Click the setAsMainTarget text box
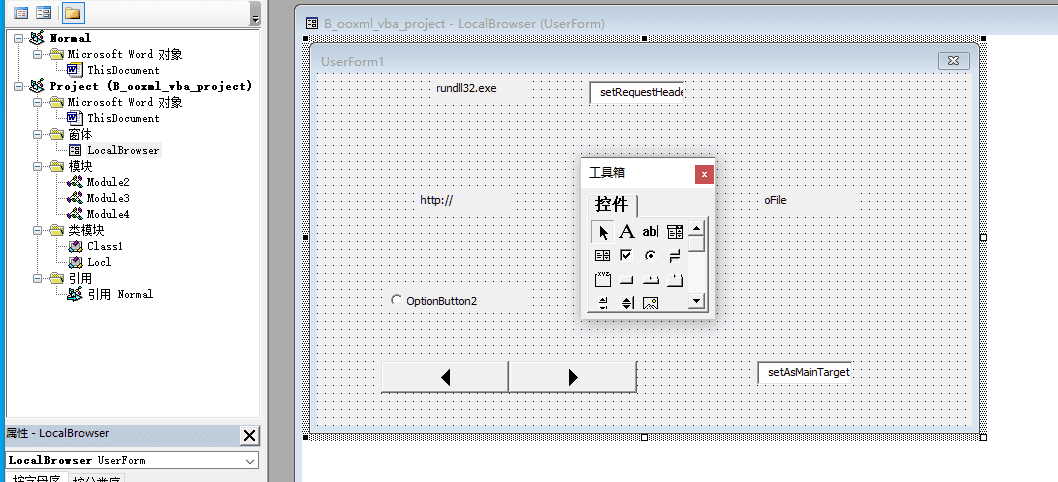This screenshot has width=1058, height=482. [x=804, y=372]
